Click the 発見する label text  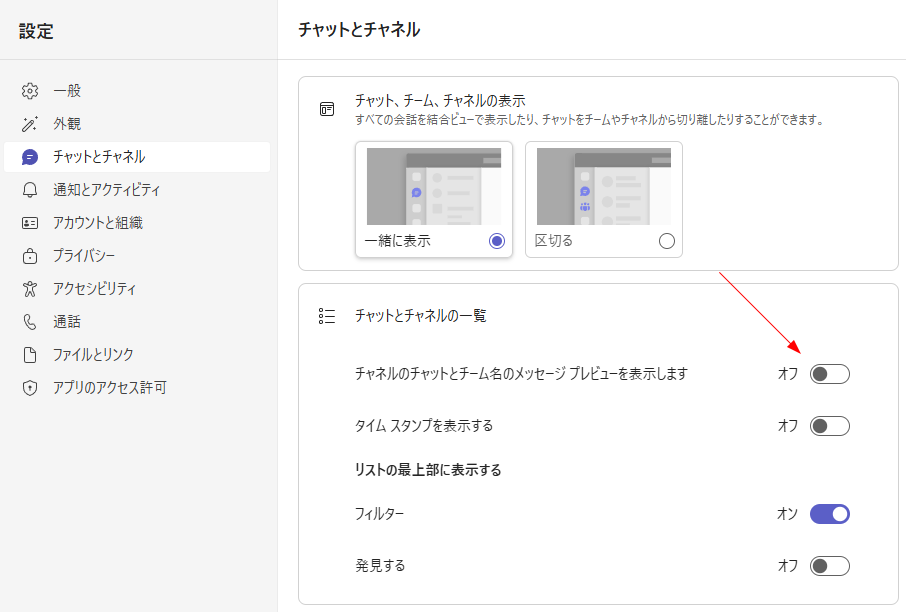click(380, 566)
